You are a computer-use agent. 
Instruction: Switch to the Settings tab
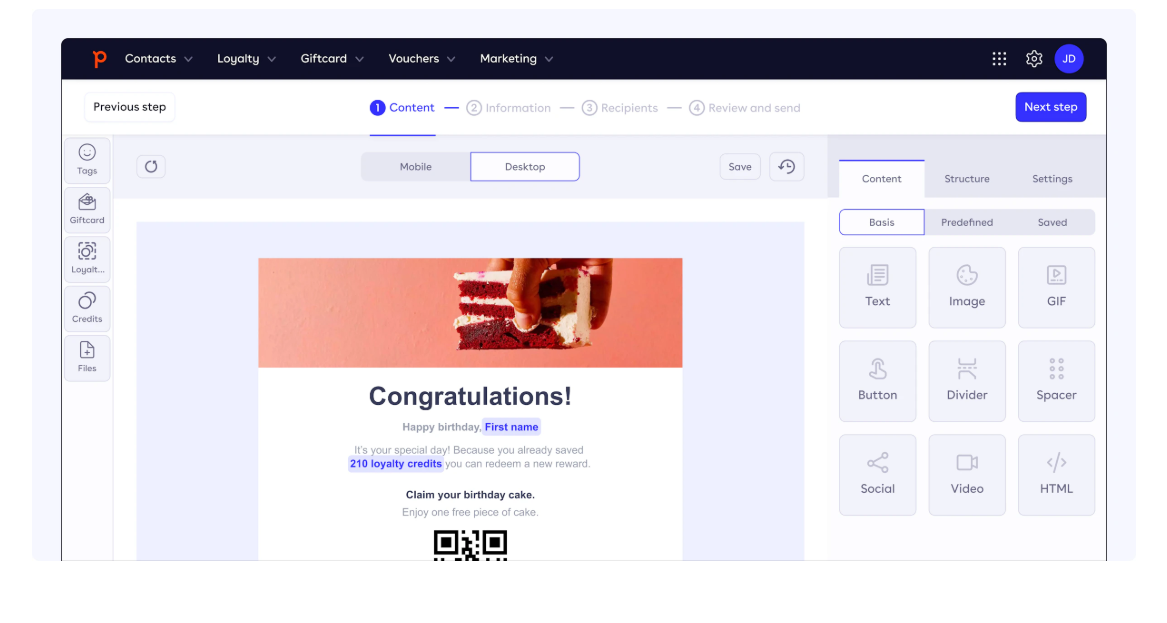[1052, 179]
